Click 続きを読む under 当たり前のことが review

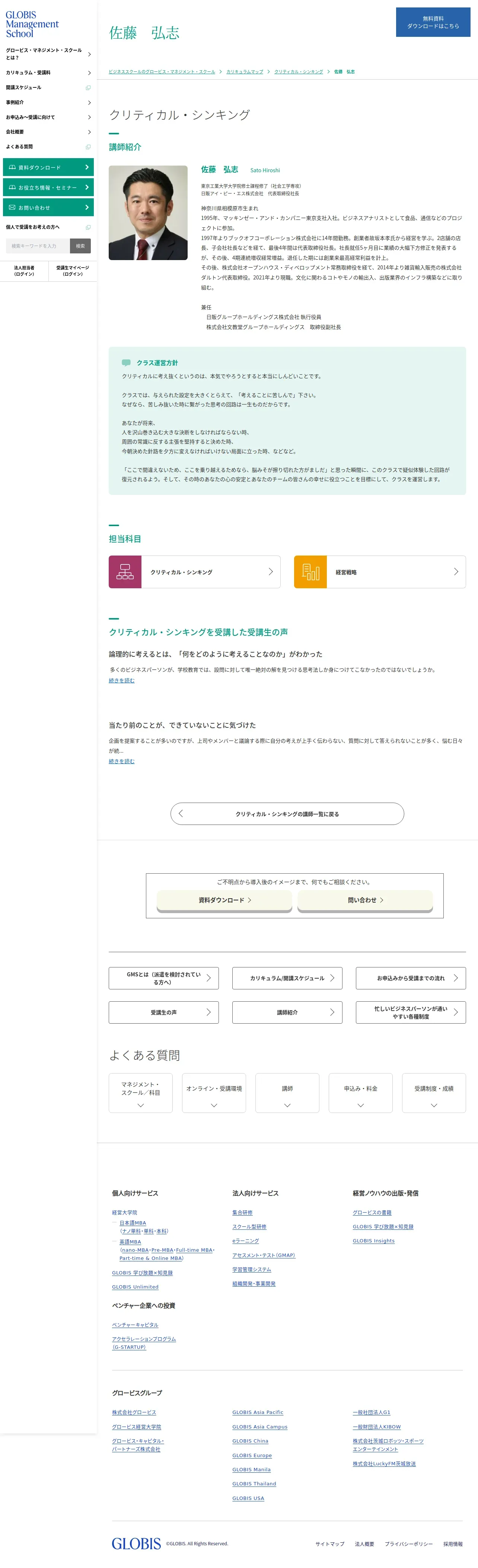(122, 761)
